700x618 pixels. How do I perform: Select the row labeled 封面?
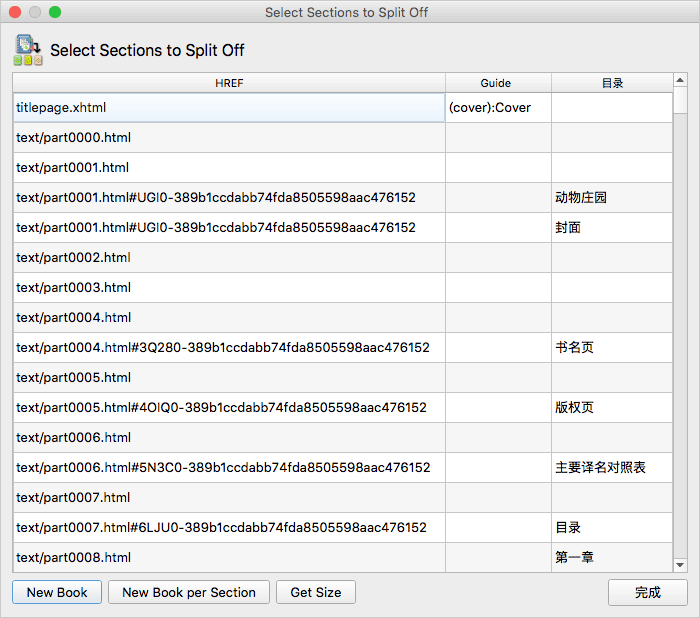[228, 228]
